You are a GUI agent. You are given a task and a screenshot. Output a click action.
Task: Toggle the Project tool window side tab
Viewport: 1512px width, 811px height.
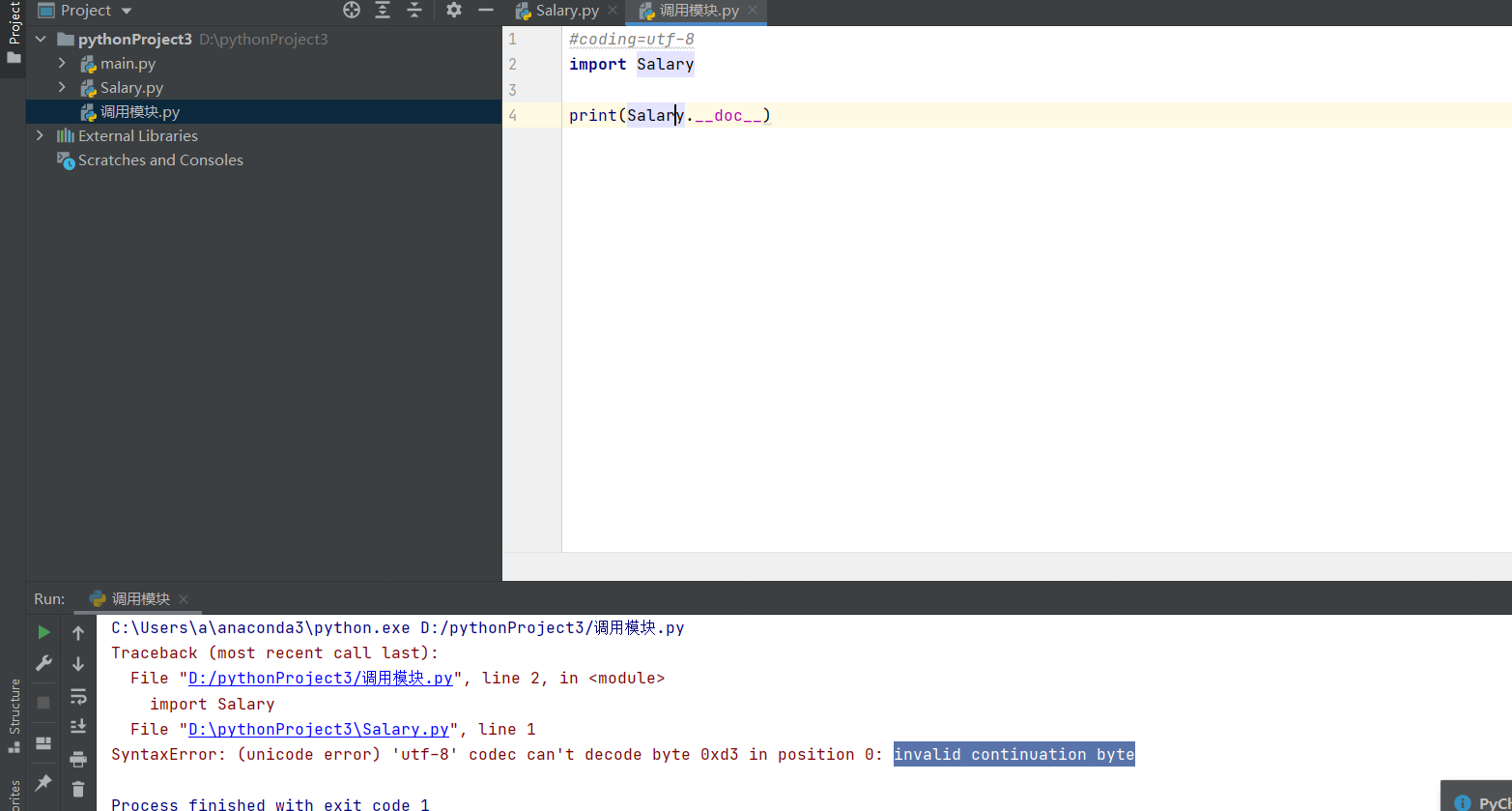pyautogui.click(x=14, y=32)
